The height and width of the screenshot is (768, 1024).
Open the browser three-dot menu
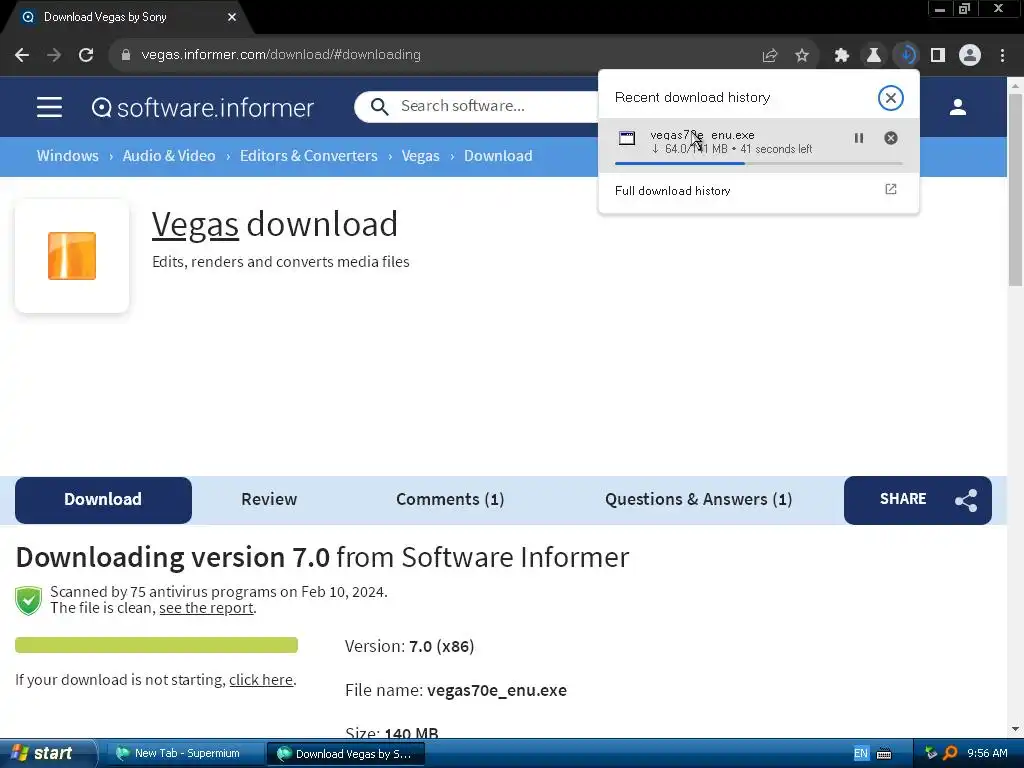click(x=1002, y=56)
